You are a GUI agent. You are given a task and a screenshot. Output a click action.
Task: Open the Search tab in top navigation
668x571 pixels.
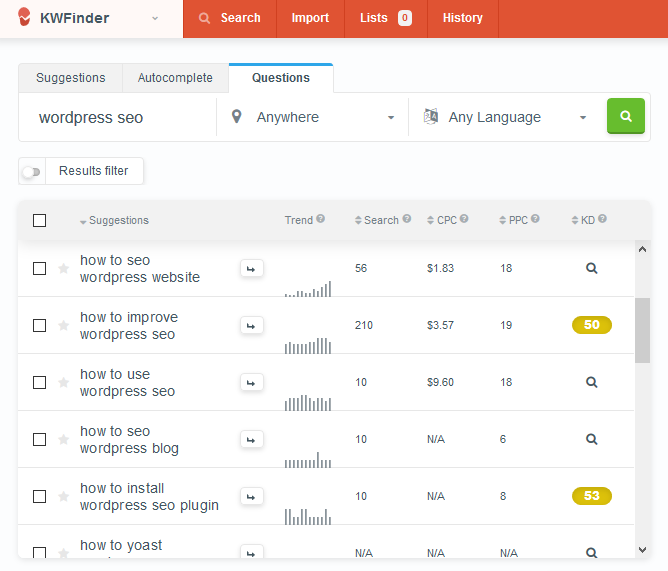(x=230, y=18)
